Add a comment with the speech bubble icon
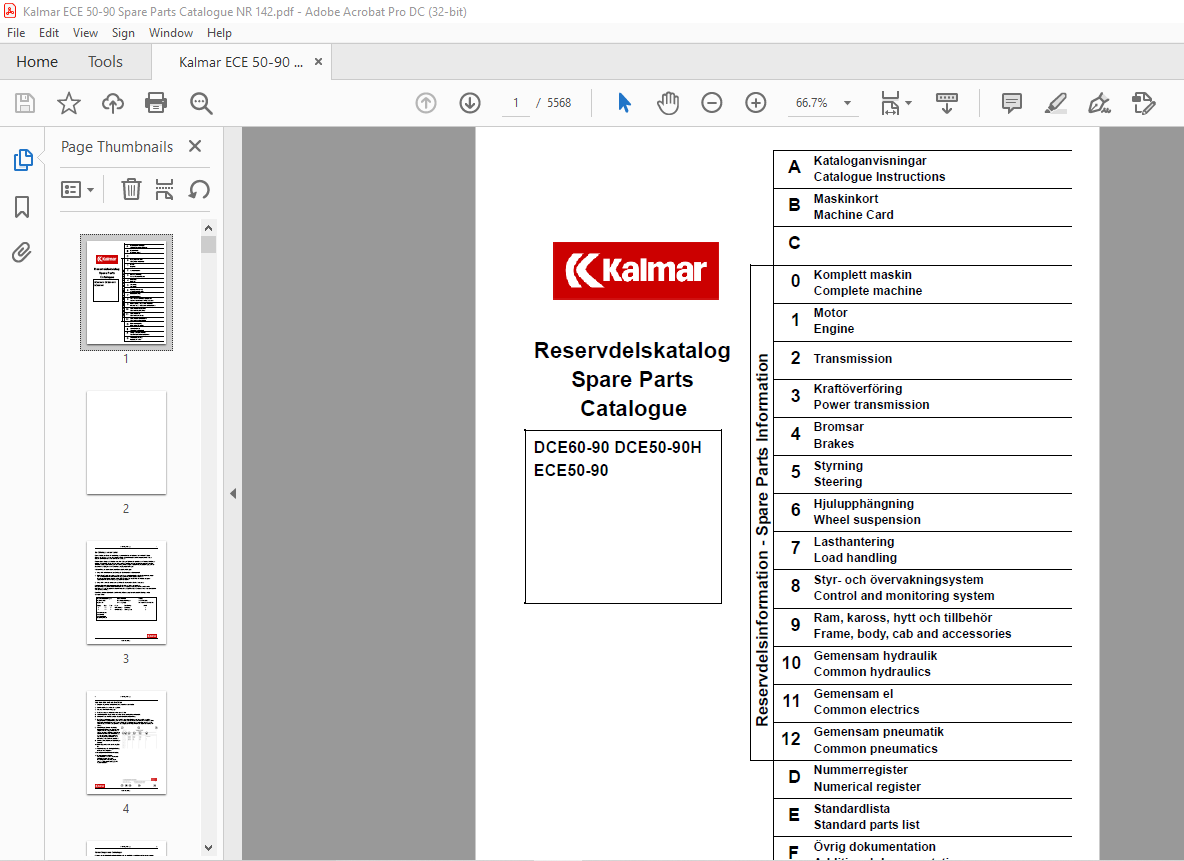 coord(1012,103)
